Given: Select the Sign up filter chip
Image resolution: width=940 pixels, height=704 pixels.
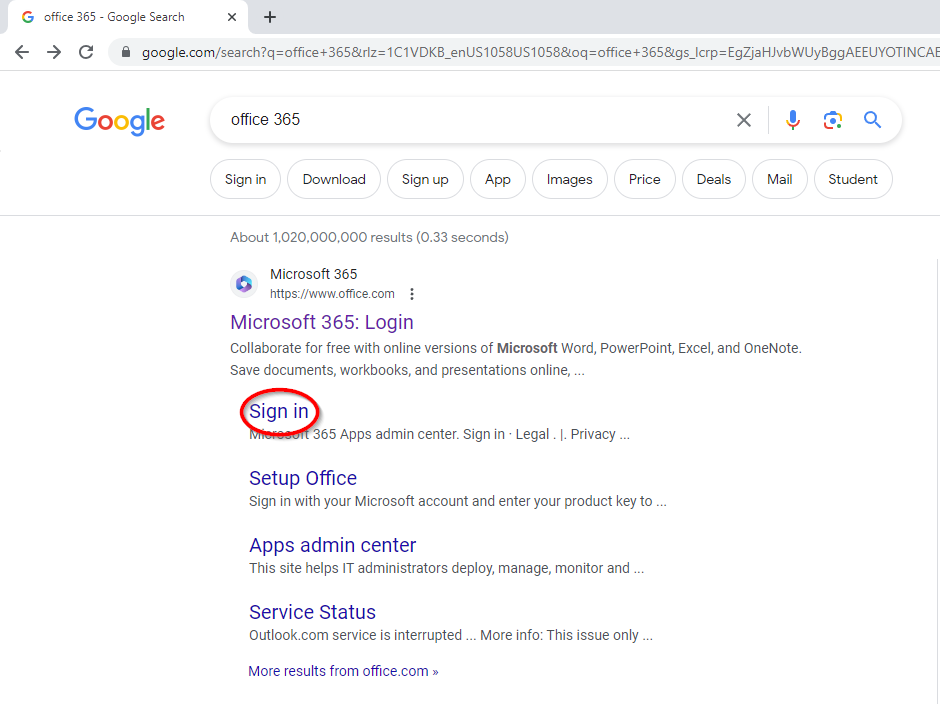Looking at the screenshot, I should (425, 179).
